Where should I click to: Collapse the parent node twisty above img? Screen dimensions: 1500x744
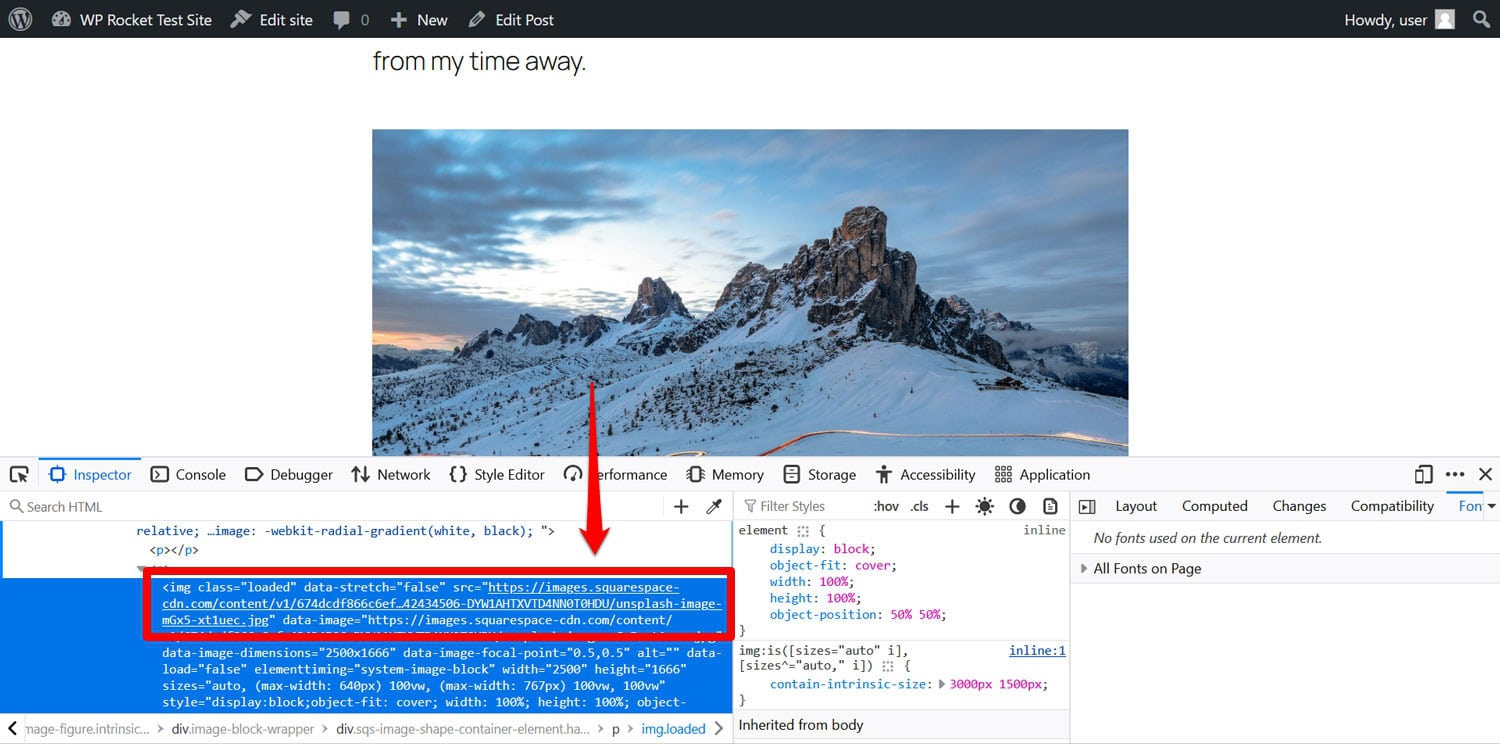click(141, 569)
